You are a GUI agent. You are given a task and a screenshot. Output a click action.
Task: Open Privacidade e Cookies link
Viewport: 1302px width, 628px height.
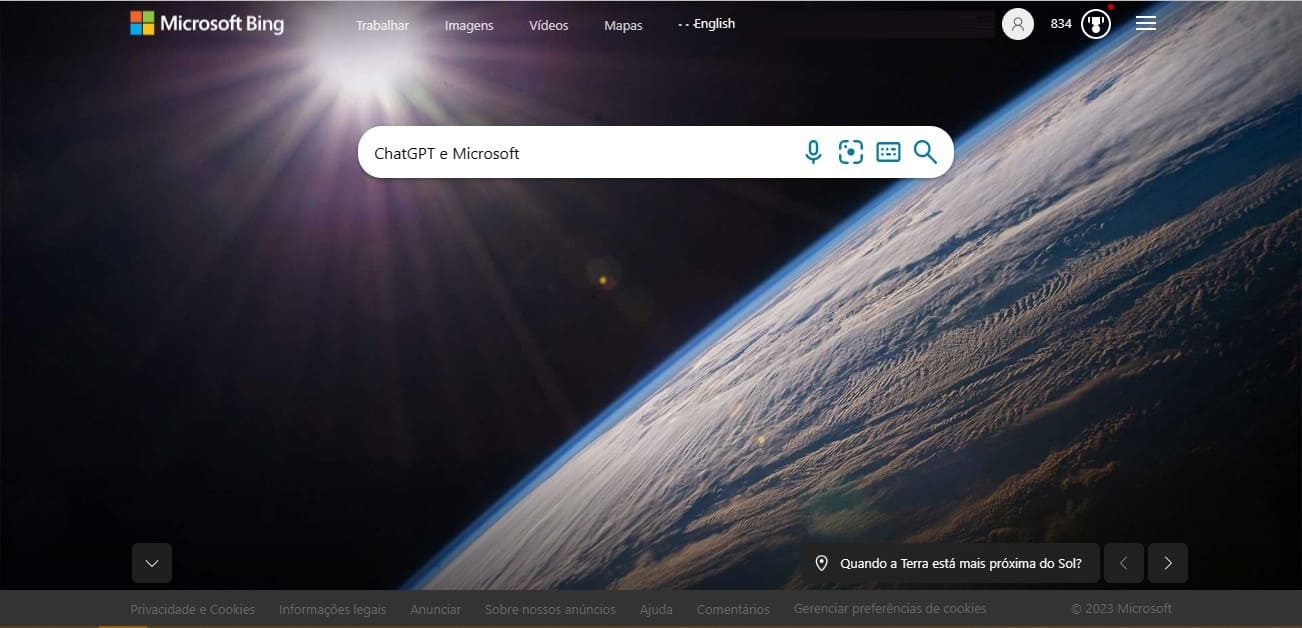pos(192,609)
